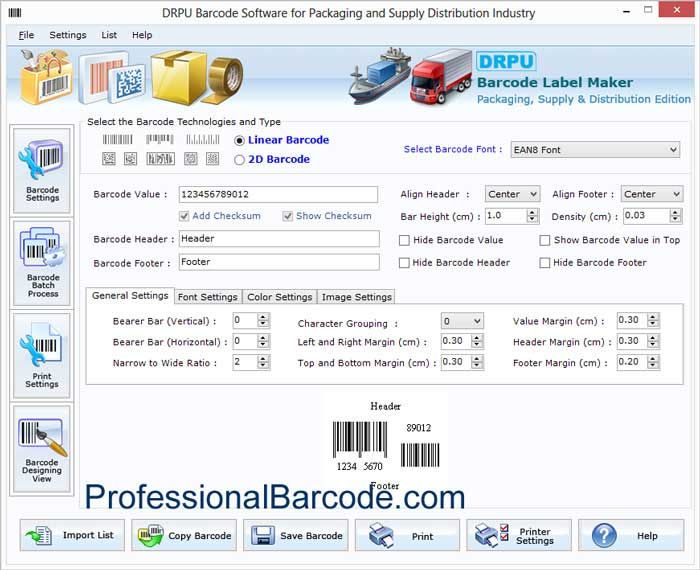
Task: Increase Top and Bottom Margin value
Action: click(x=476, y=359)
